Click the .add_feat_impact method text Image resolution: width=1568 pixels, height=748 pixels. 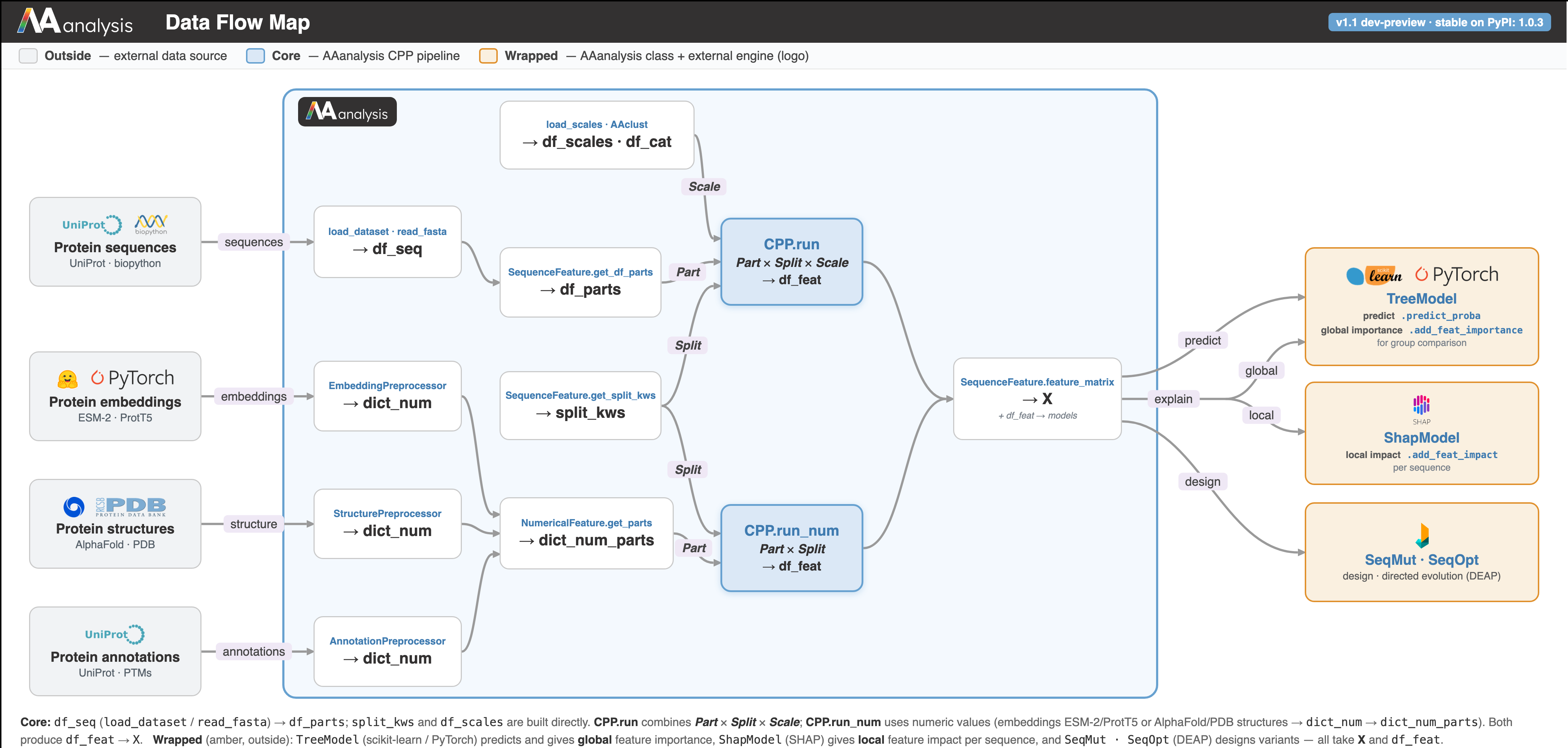coord(1452,454)
